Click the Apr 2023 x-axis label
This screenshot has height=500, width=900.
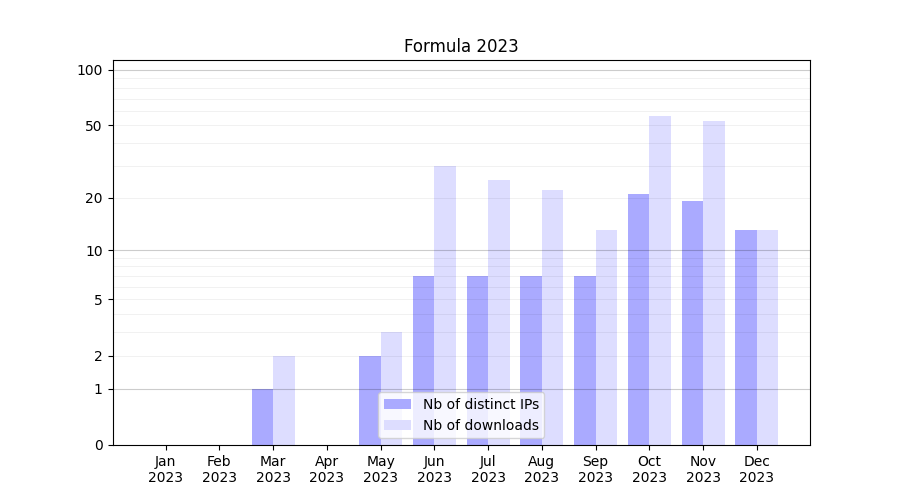tap(327, 469)
